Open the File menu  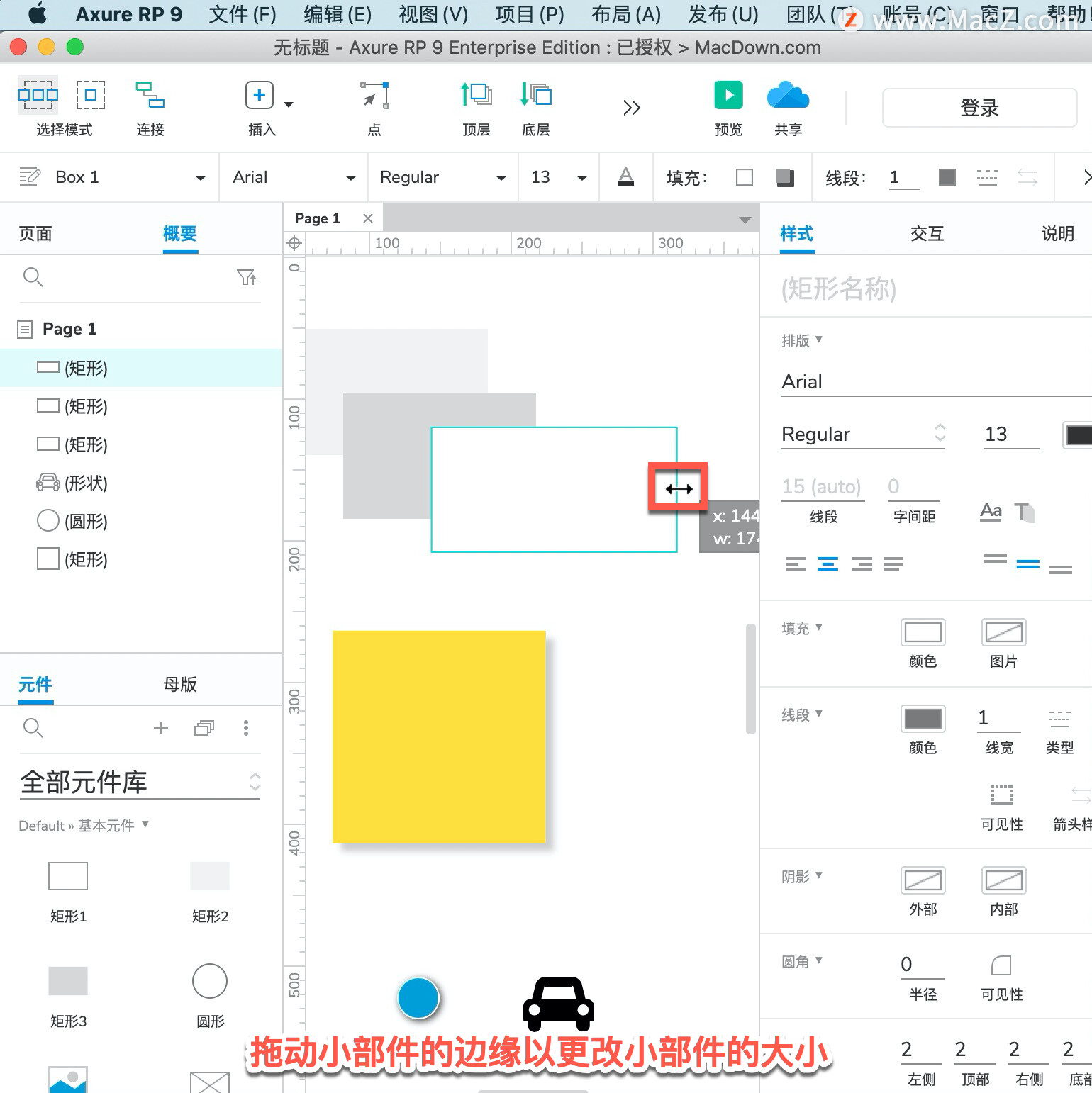click(243, 14)
